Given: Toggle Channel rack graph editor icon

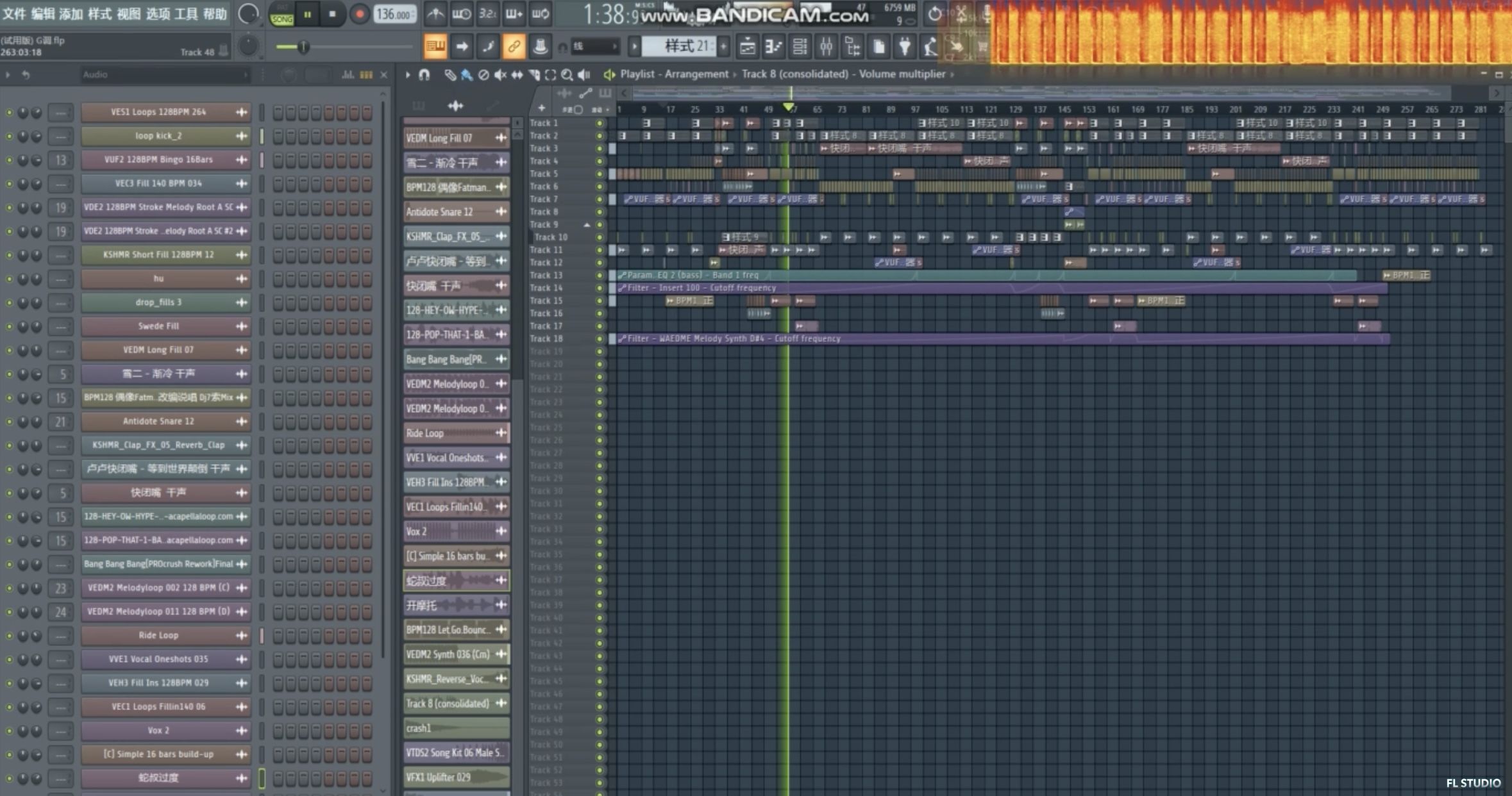Looking at the screenshot, I should [348, 75].
